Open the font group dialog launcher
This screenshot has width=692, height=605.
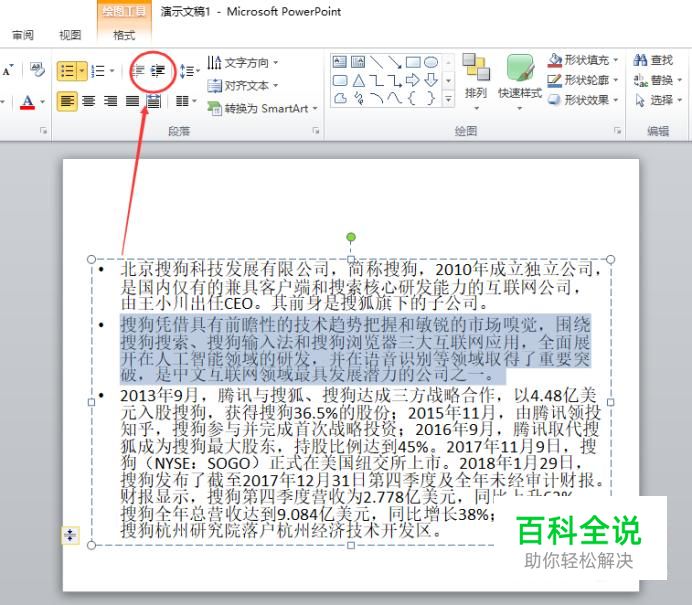click(43, 131)
